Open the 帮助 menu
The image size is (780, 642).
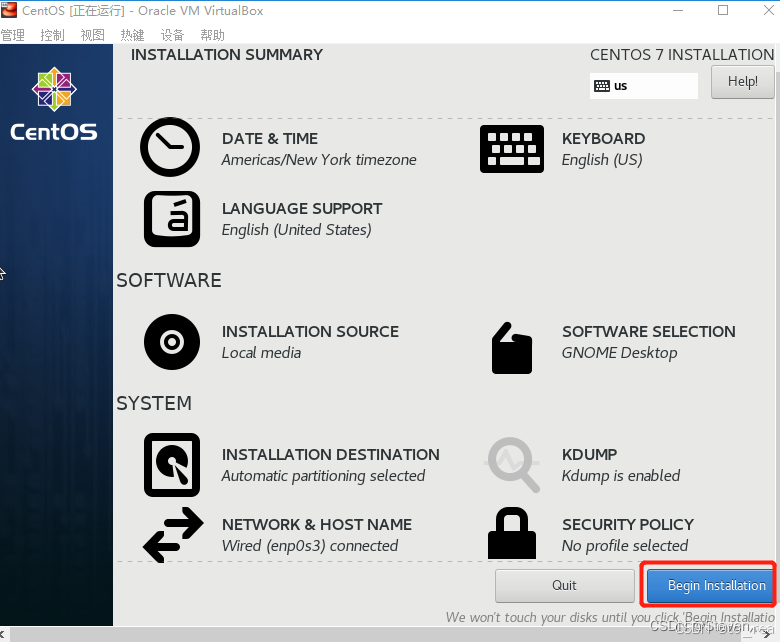[x=212, y=35]
